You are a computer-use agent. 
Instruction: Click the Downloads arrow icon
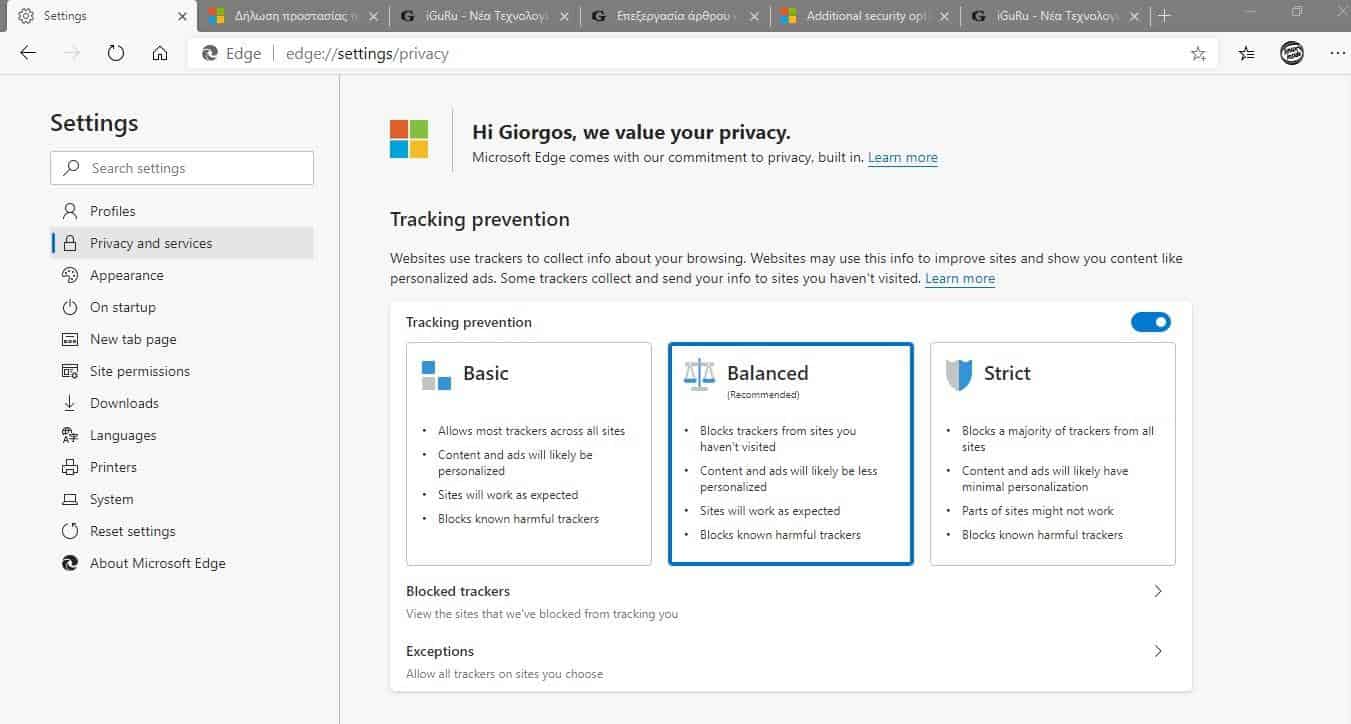click(70, 403)
